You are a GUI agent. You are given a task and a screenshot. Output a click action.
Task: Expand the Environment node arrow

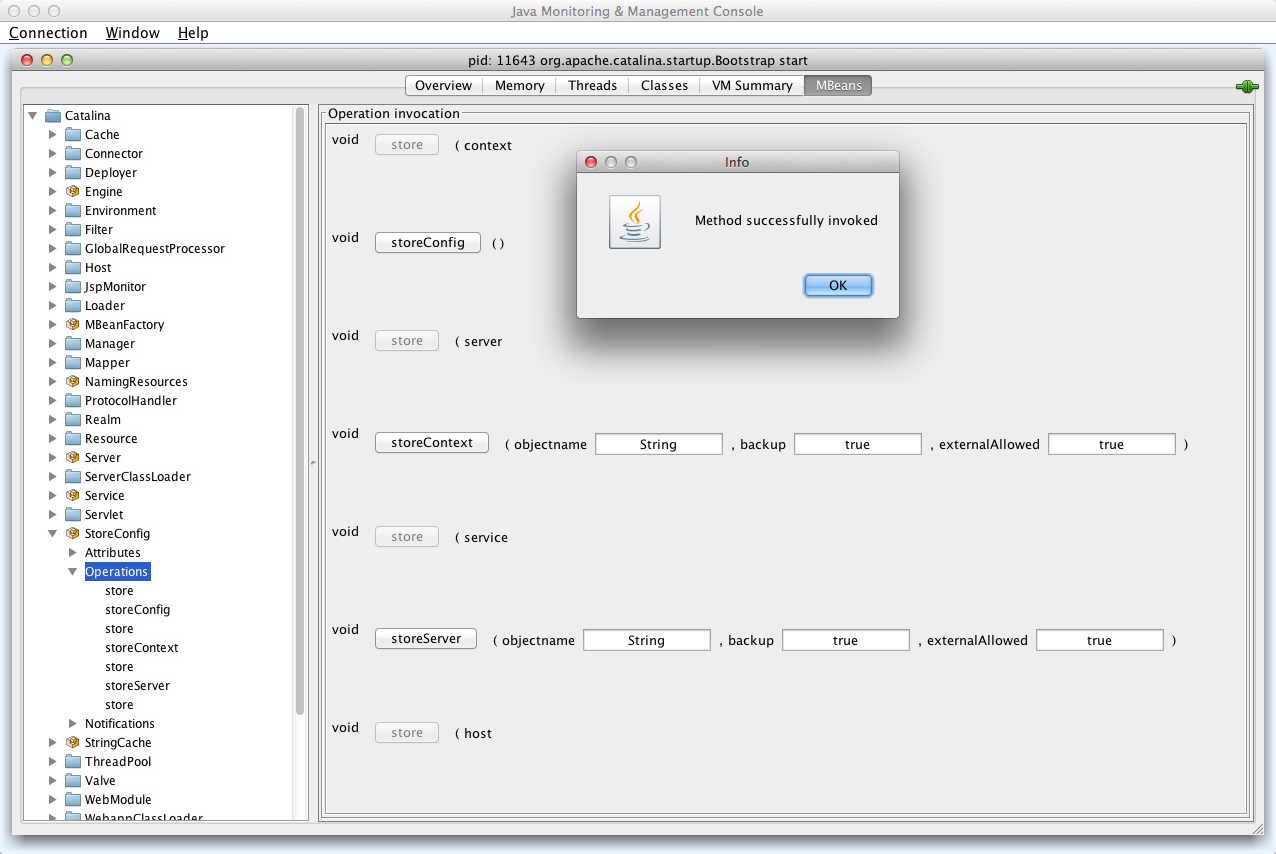[53, 211]
